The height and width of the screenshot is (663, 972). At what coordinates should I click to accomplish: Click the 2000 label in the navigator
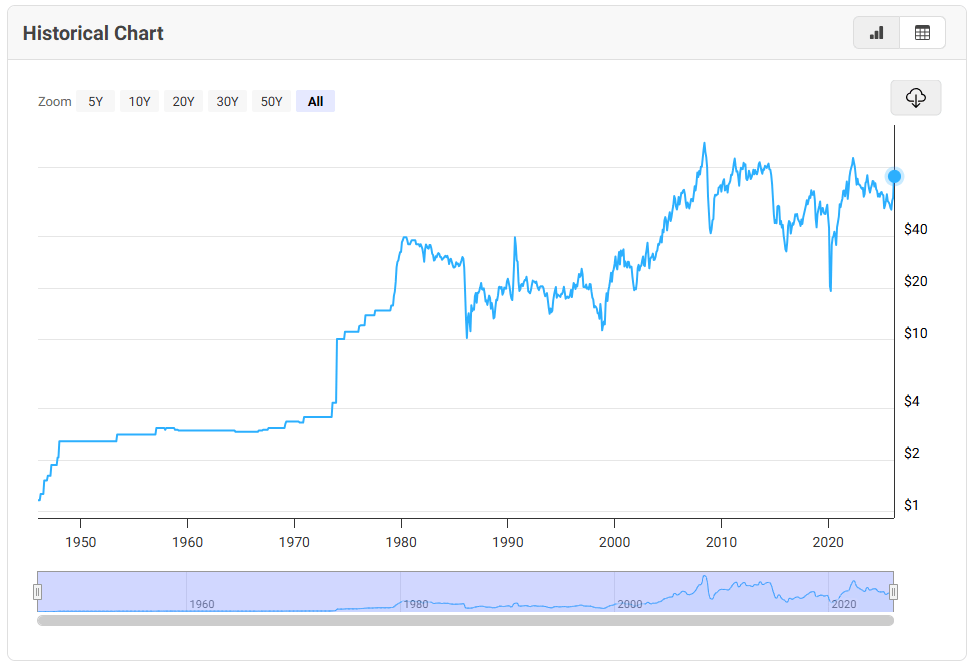point(629,604)
